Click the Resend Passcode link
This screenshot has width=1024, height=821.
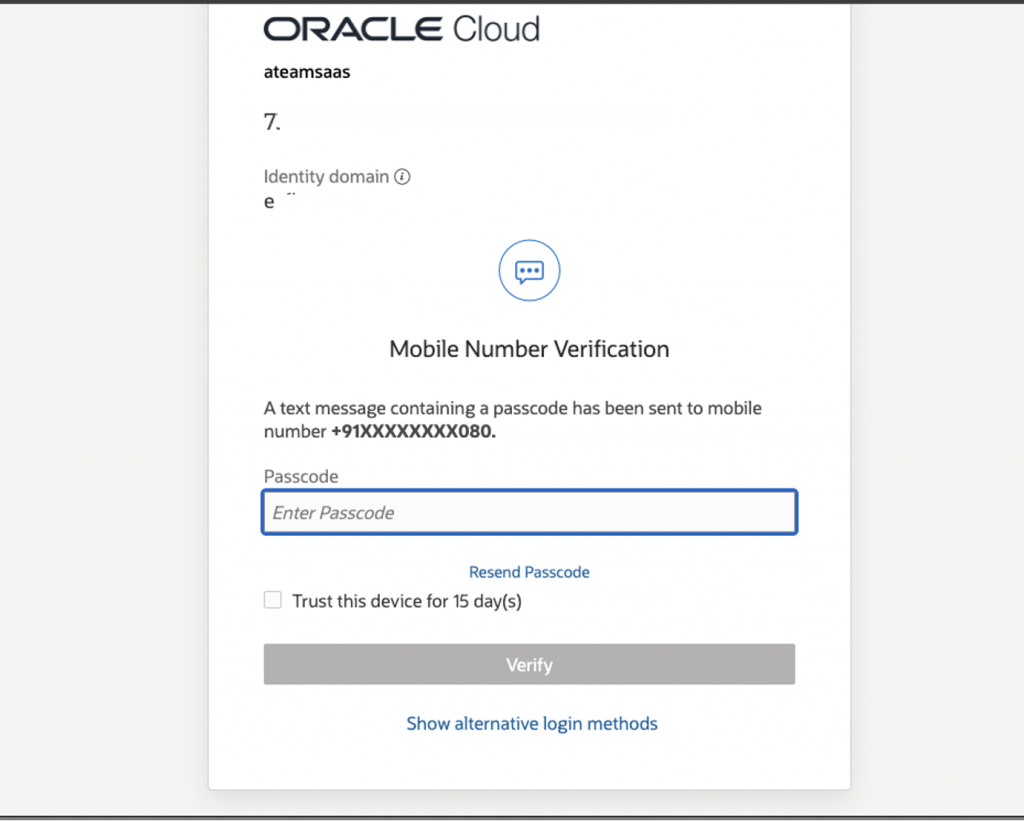tap(529, 572)
